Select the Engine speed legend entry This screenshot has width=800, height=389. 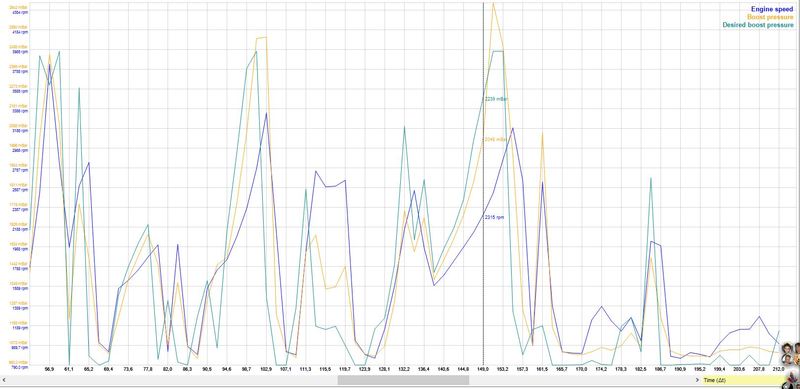[772, 9]
